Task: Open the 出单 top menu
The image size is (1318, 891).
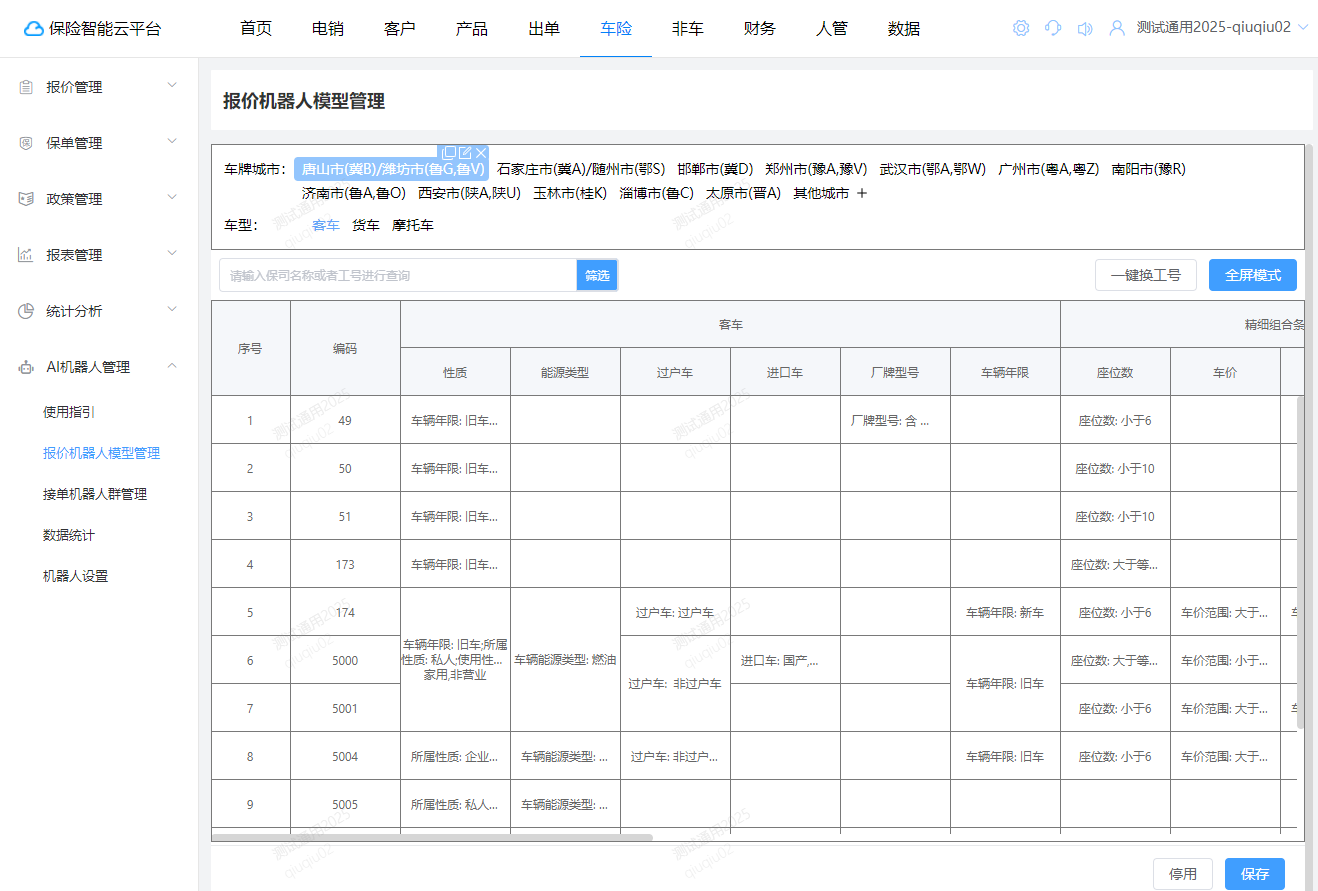Action: click(544, 29)
